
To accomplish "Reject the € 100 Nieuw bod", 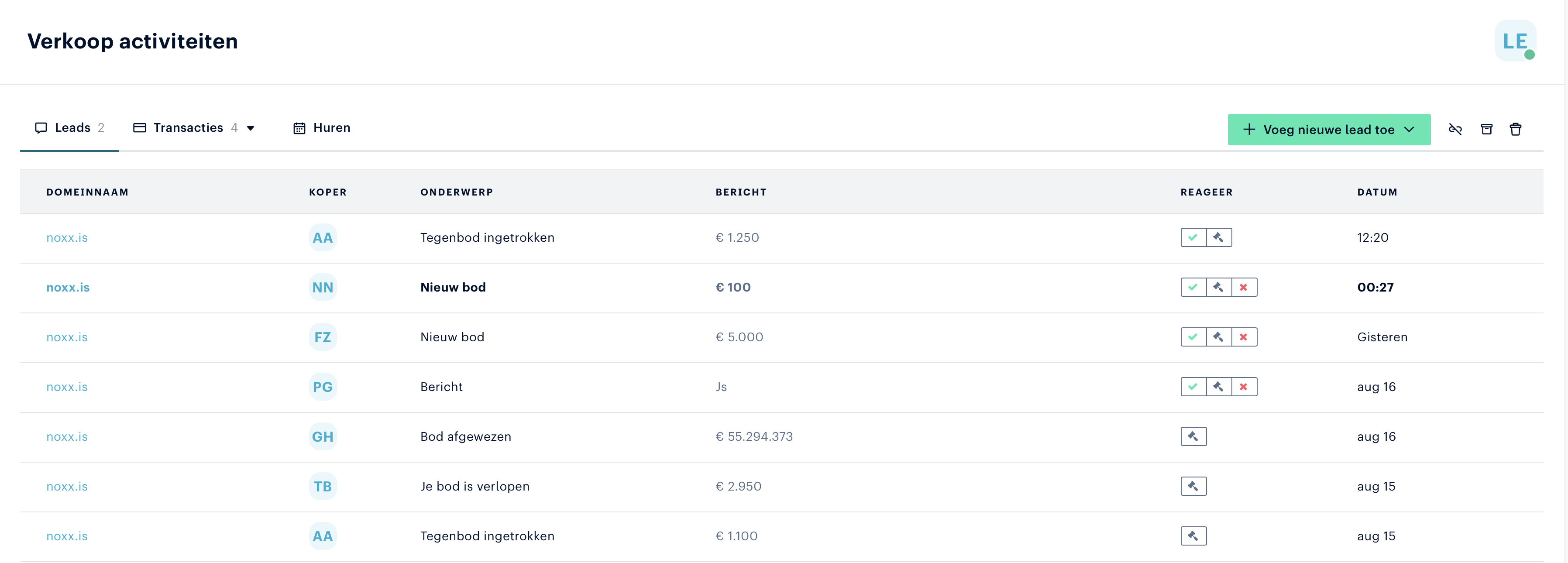I will 1244,287.
